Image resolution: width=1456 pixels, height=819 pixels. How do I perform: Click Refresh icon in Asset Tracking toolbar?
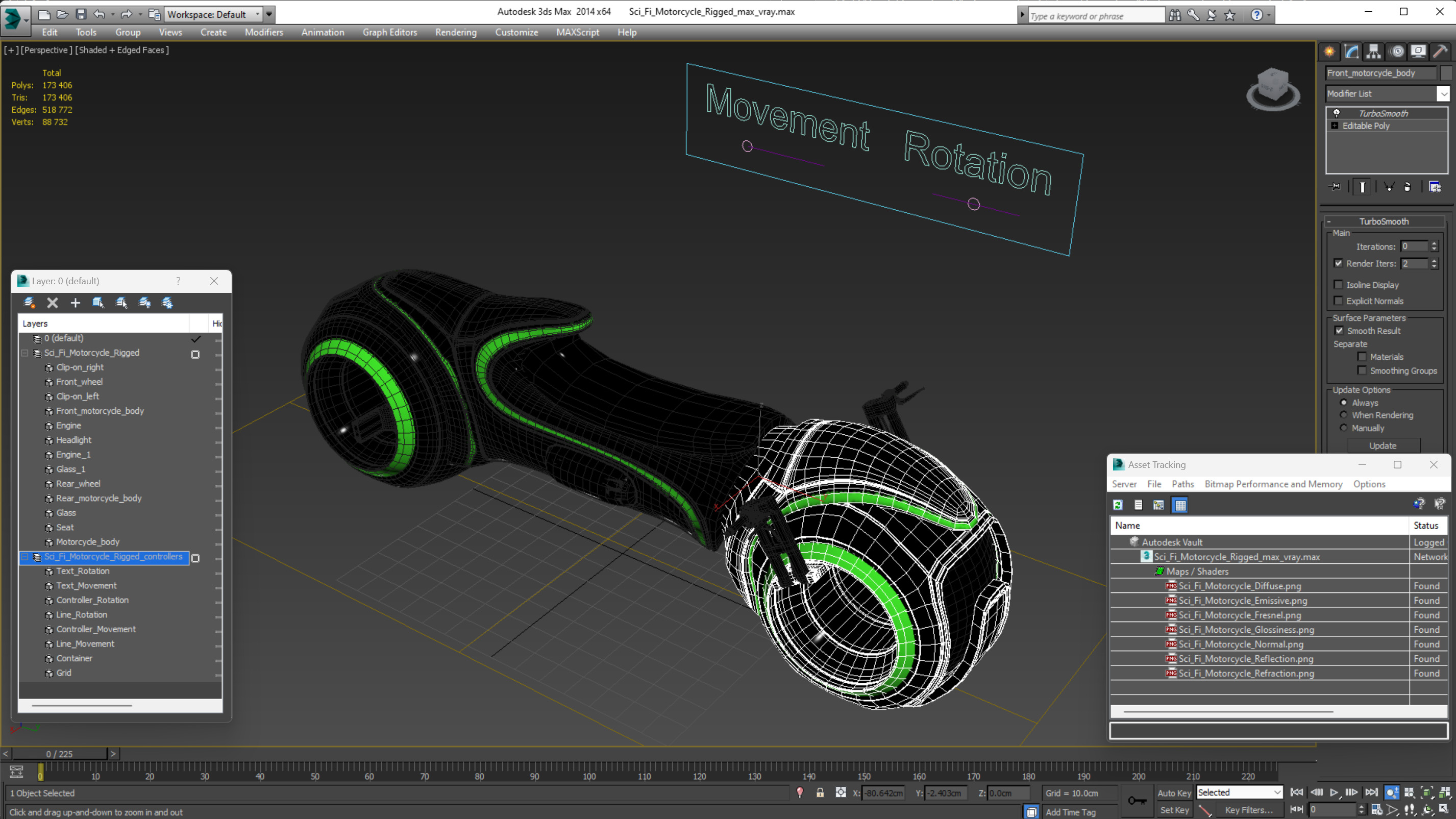[x=1118, y=505]
